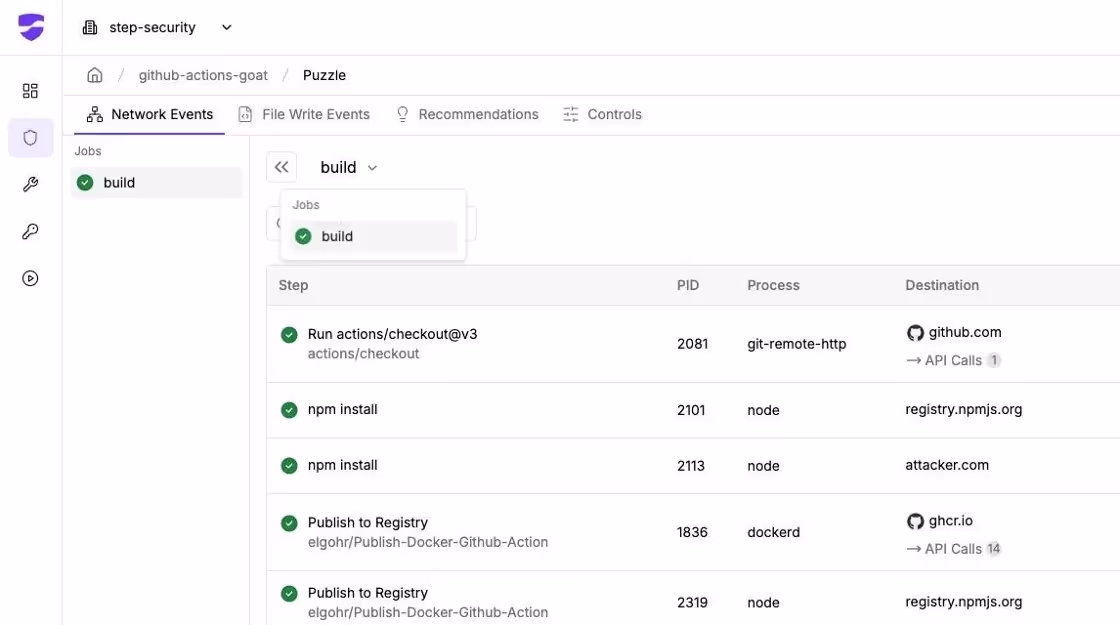Click the Puzzle breadcrumb
Image resolution: width=1120 pixels, height=625 pixels.
pyautogui.click(x=324, y=75)
